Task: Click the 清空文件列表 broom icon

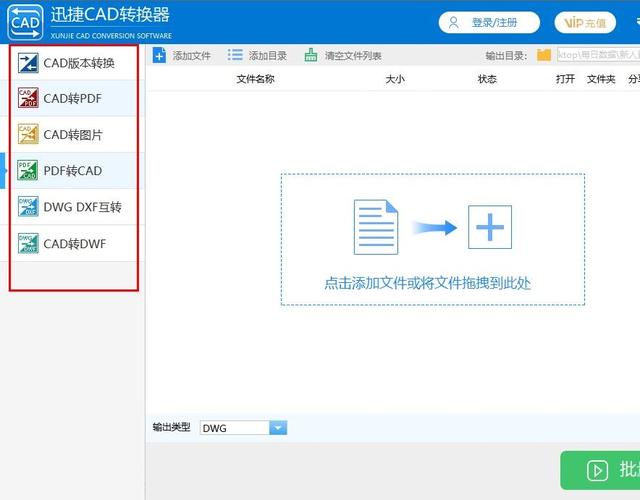Action: (311, 55)
